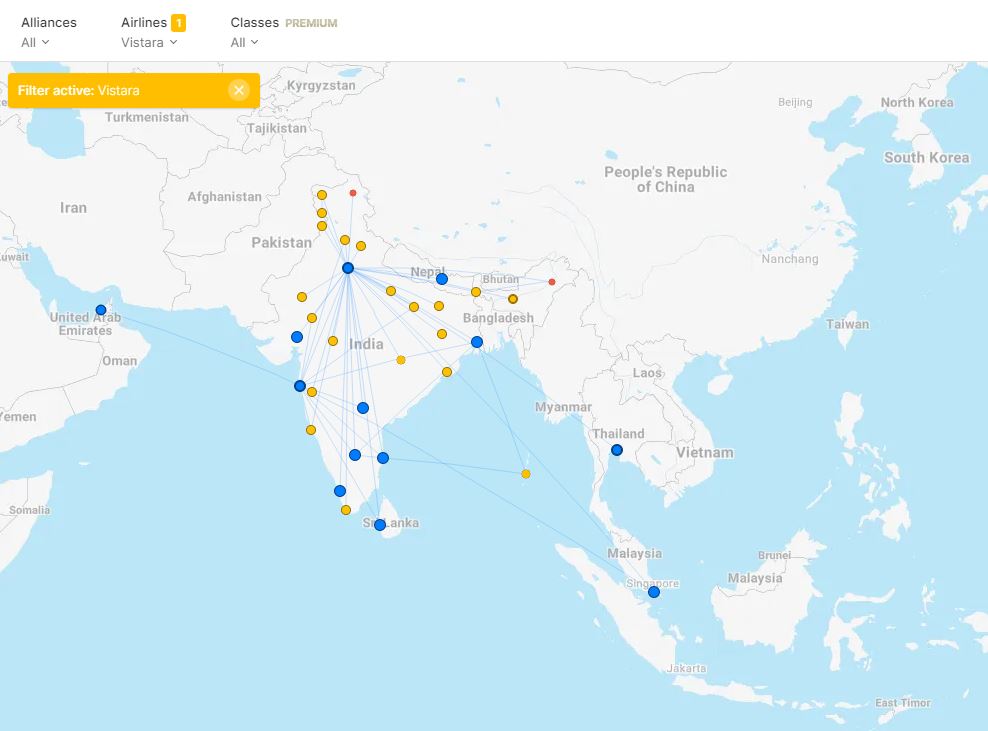Dismiss the Vistara filter with the X button
Image resolution: width=988 pixels, height=731 pixels.
click(238, 89)
